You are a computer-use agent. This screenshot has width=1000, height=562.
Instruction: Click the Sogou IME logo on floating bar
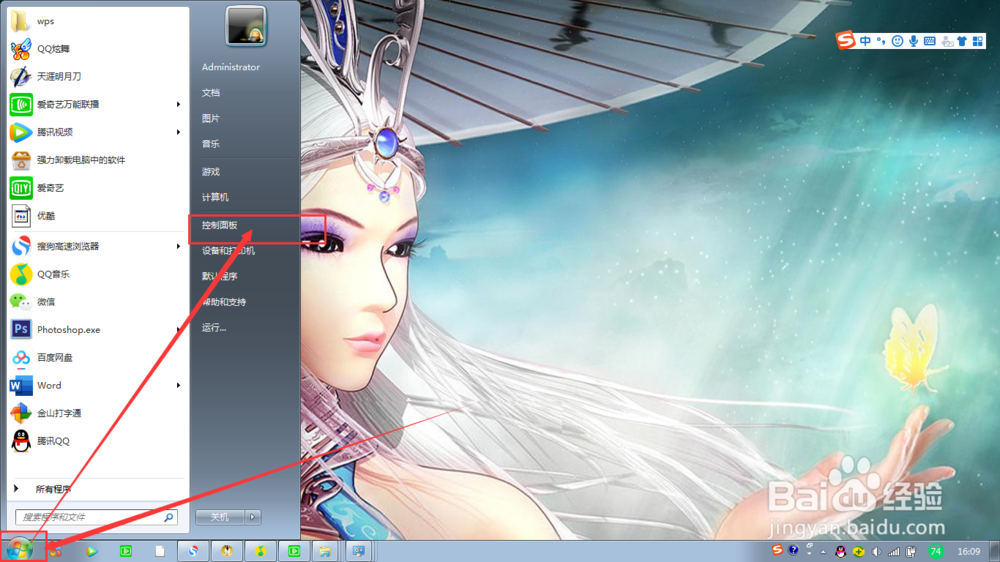846,40
